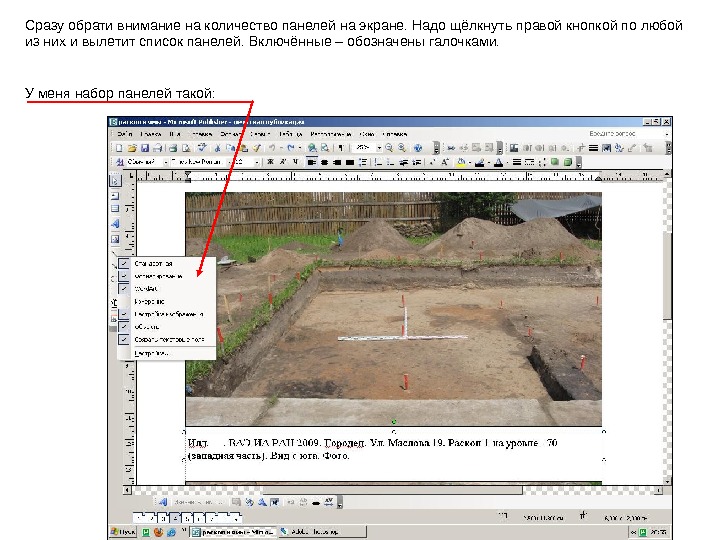Toggle the special characters ¶ display
Viewport: 720px width, 540px height.
tap(341, 148)
